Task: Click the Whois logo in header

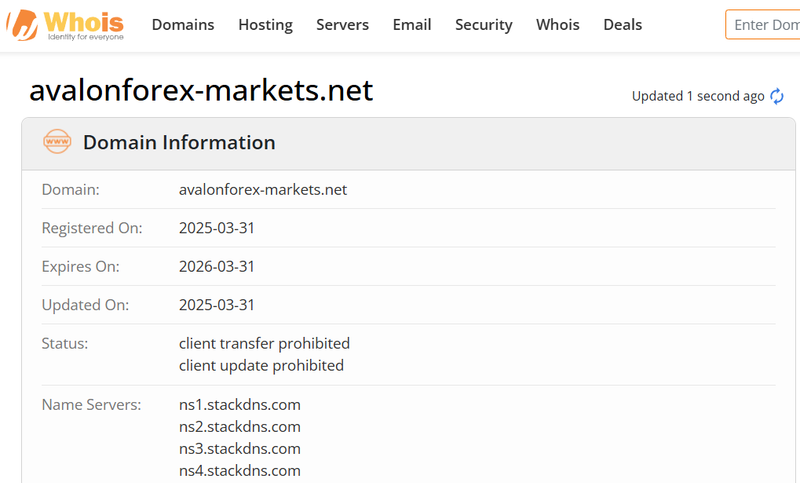Action: [65, 24]
